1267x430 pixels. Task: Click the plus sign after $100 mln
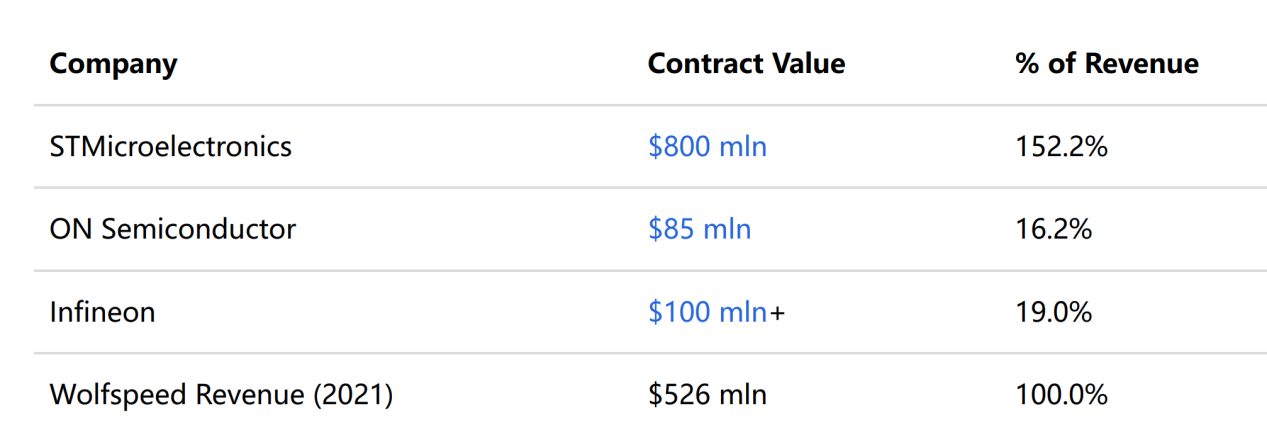777,314
